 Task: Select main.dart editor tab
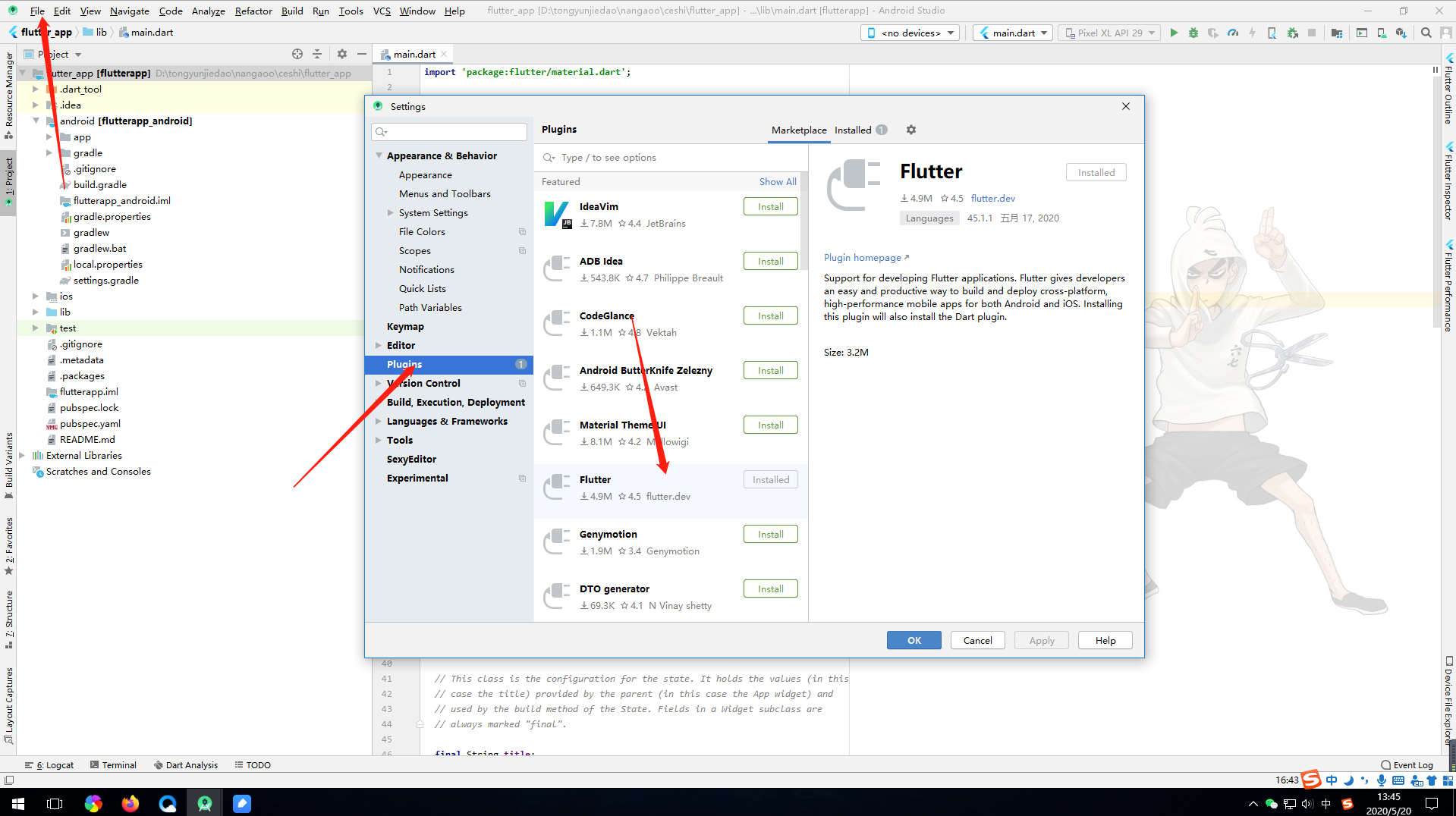point(414,54)
